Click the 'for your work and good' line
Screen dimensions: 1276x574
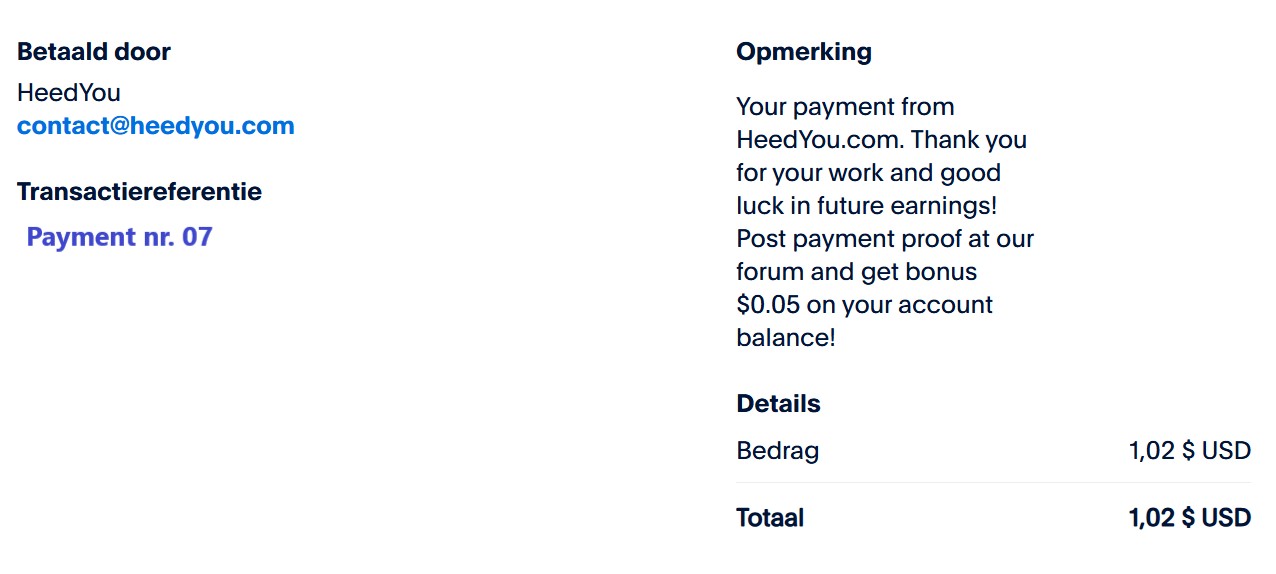tap(868, 173)
